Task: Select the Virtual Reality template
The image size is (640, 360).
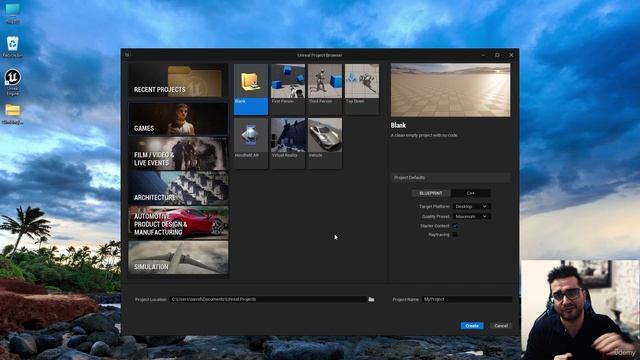Action: click(x=288, y=143)
